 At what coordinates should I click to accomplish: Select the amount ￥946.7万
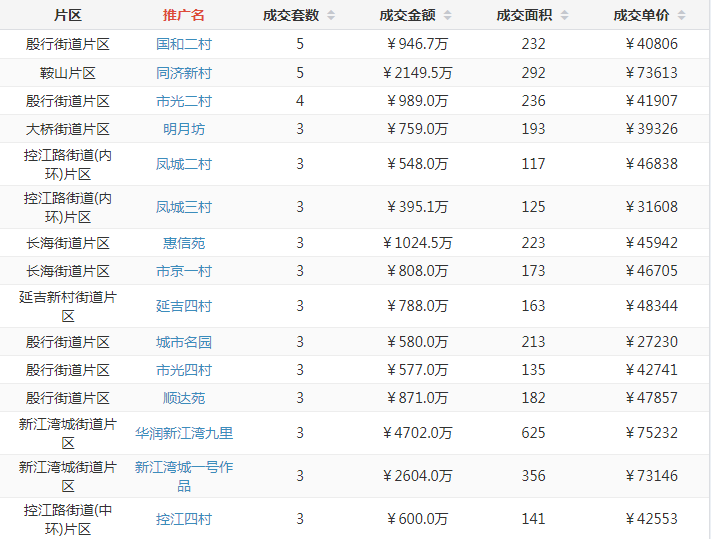pyautogui.click(x=418, y=44)
